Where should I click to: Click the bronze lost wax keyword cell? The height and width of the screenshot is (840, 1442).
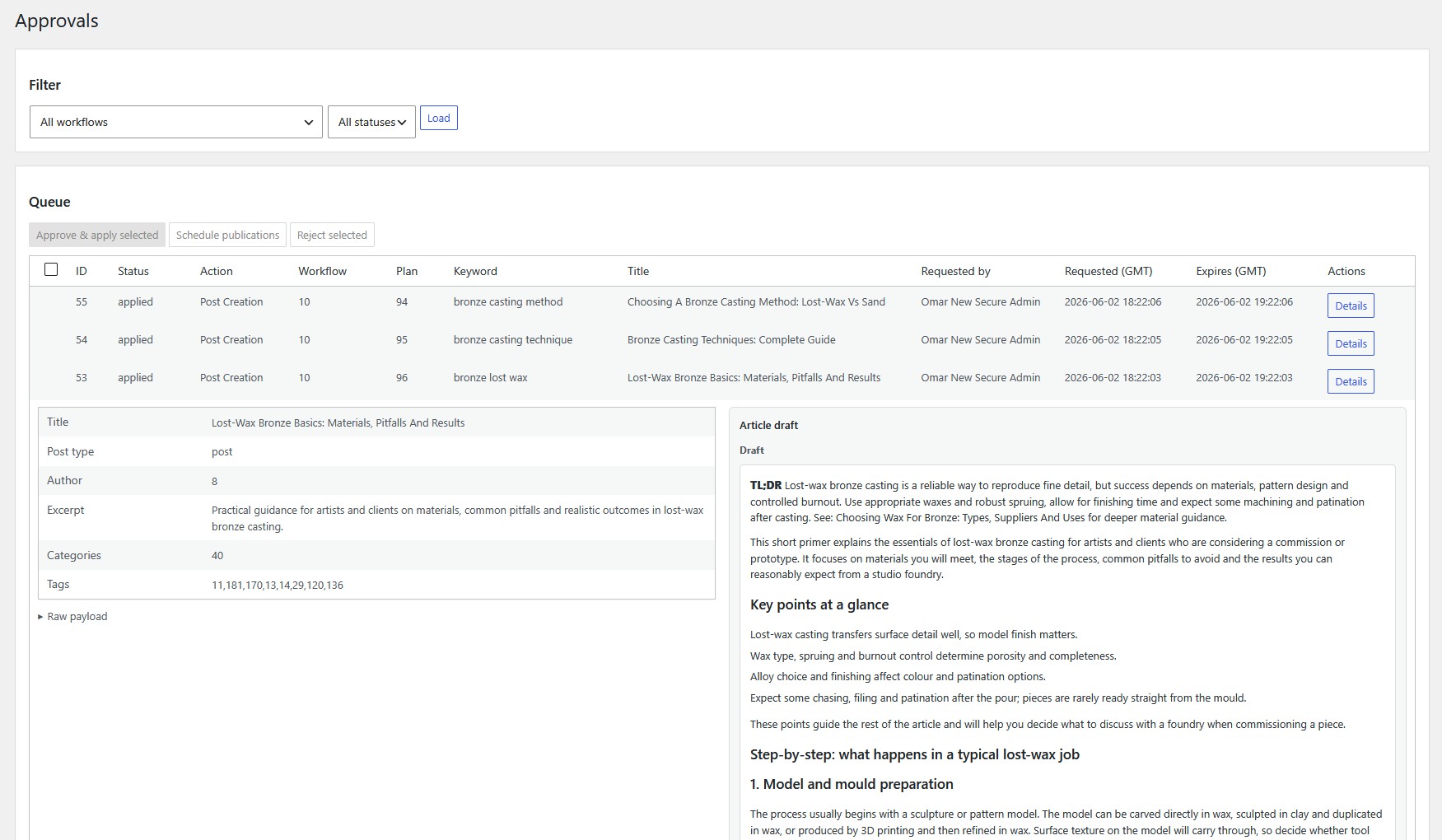(x=491, y=377)
